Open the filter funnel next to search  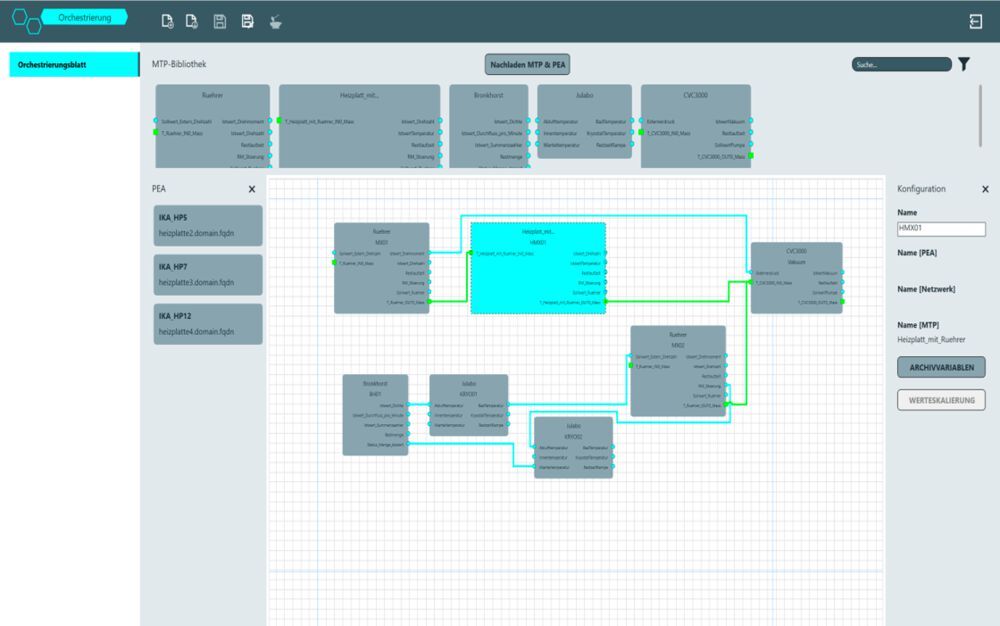[964, 64]
